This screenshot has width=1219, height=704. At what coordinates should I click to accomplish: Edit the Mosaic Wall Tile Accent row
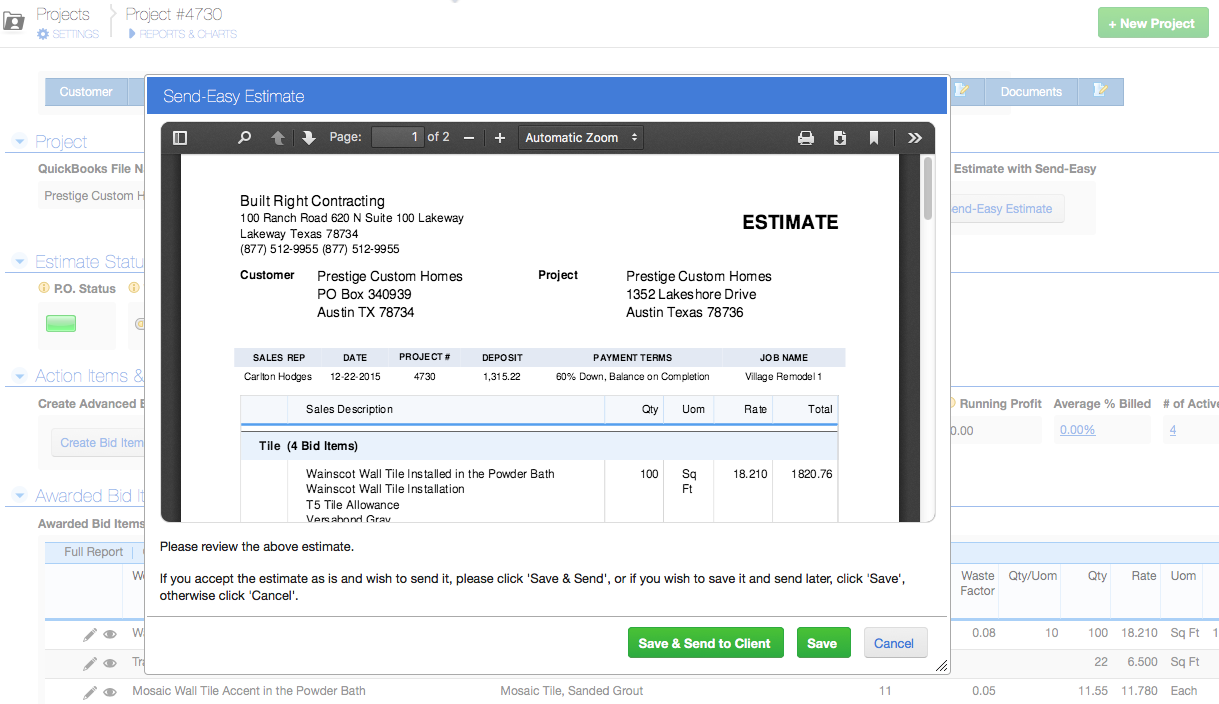(90, 691)
